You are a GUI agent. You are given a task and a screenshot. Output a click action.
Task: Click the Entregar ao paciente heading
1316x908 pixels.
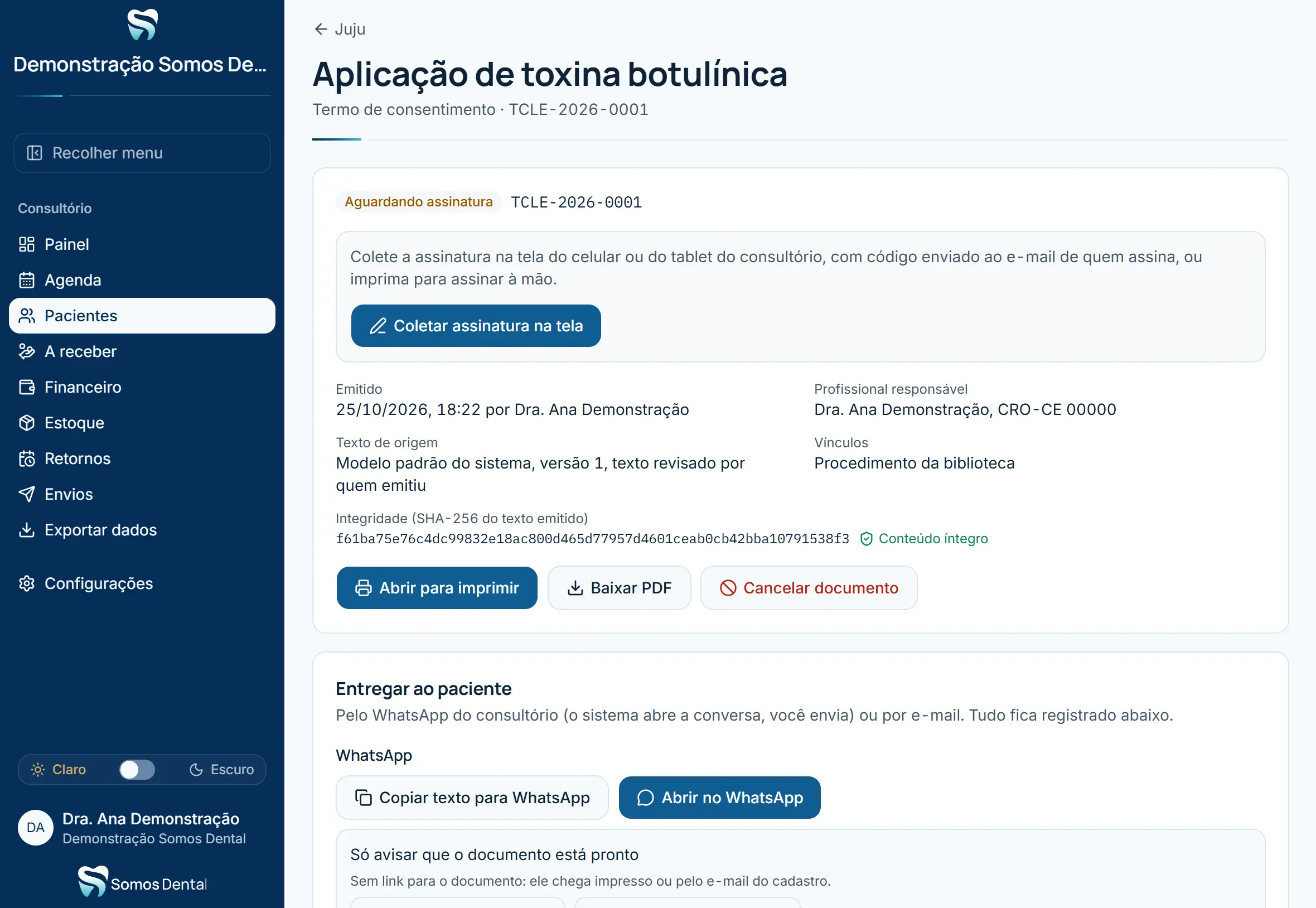point(424,689)
